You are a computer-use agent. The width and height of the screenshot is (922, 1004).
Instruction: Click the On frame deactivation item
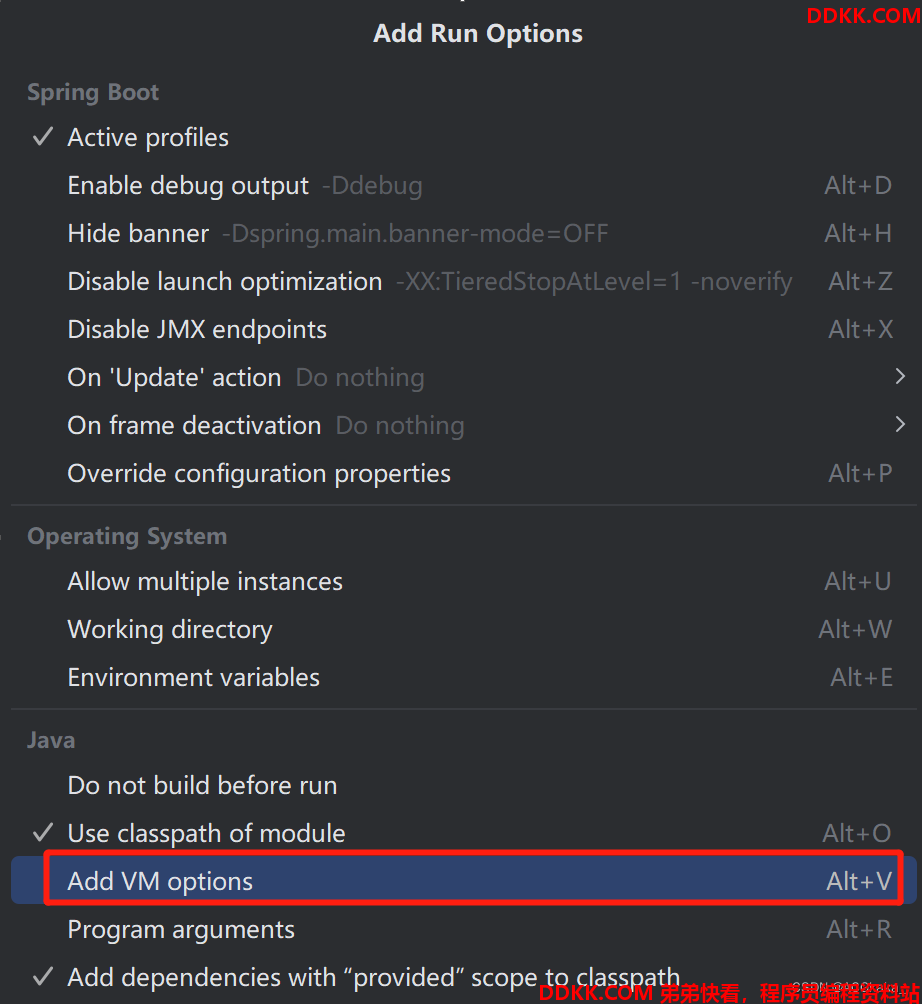(464, 425)
